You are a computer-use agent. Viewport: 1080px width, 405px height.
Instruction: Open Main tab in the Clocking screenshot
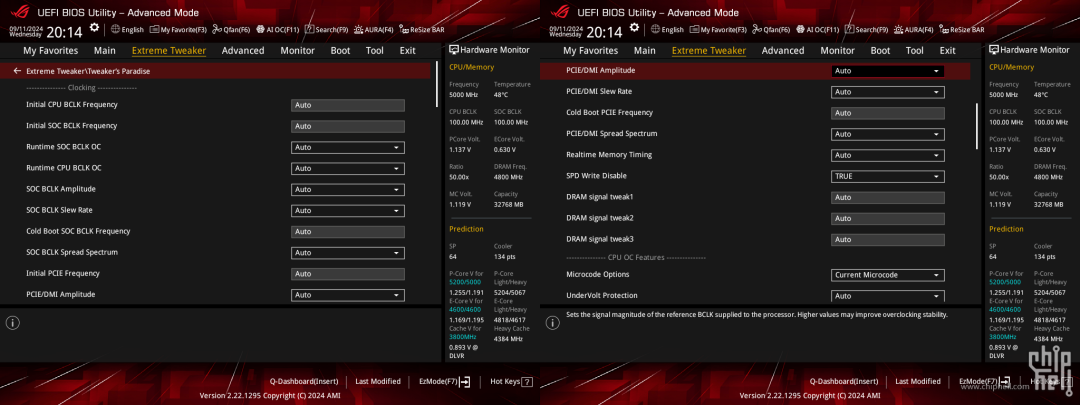click(105, 50)
